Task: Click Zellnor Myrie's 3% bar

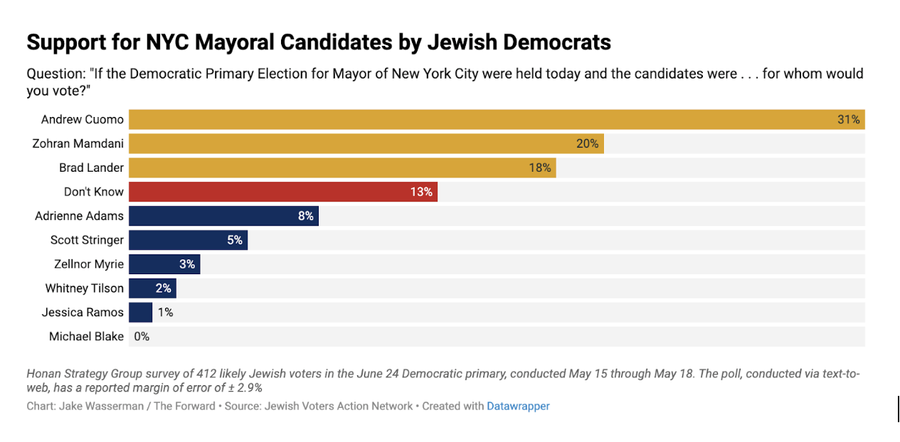Action: 164,264
